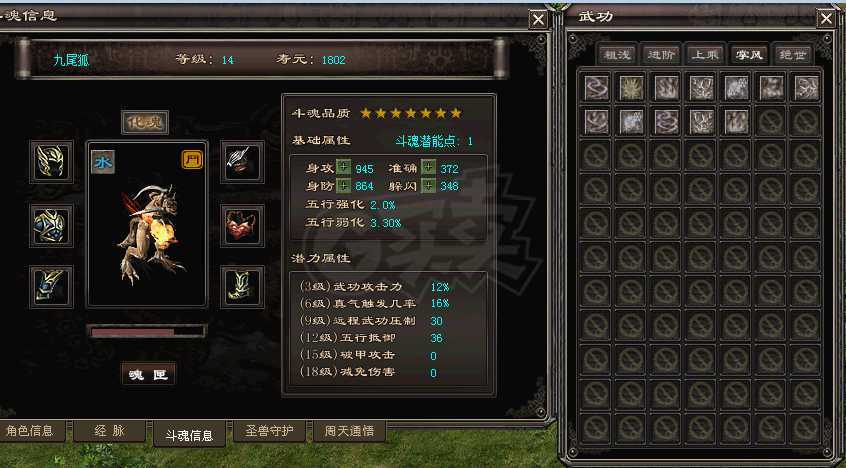Screen dimensions: 846x468
Task: Increase 躲闪 with its plus button
Action: point(428,186)
